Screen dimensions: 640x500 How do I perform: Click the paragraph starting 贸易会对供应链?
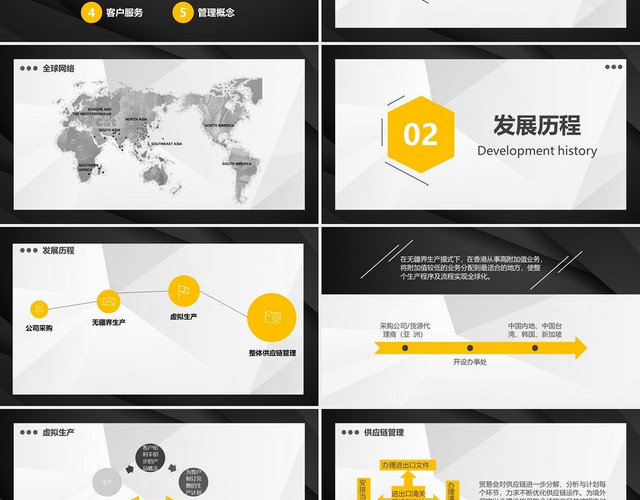click(542, 490)
